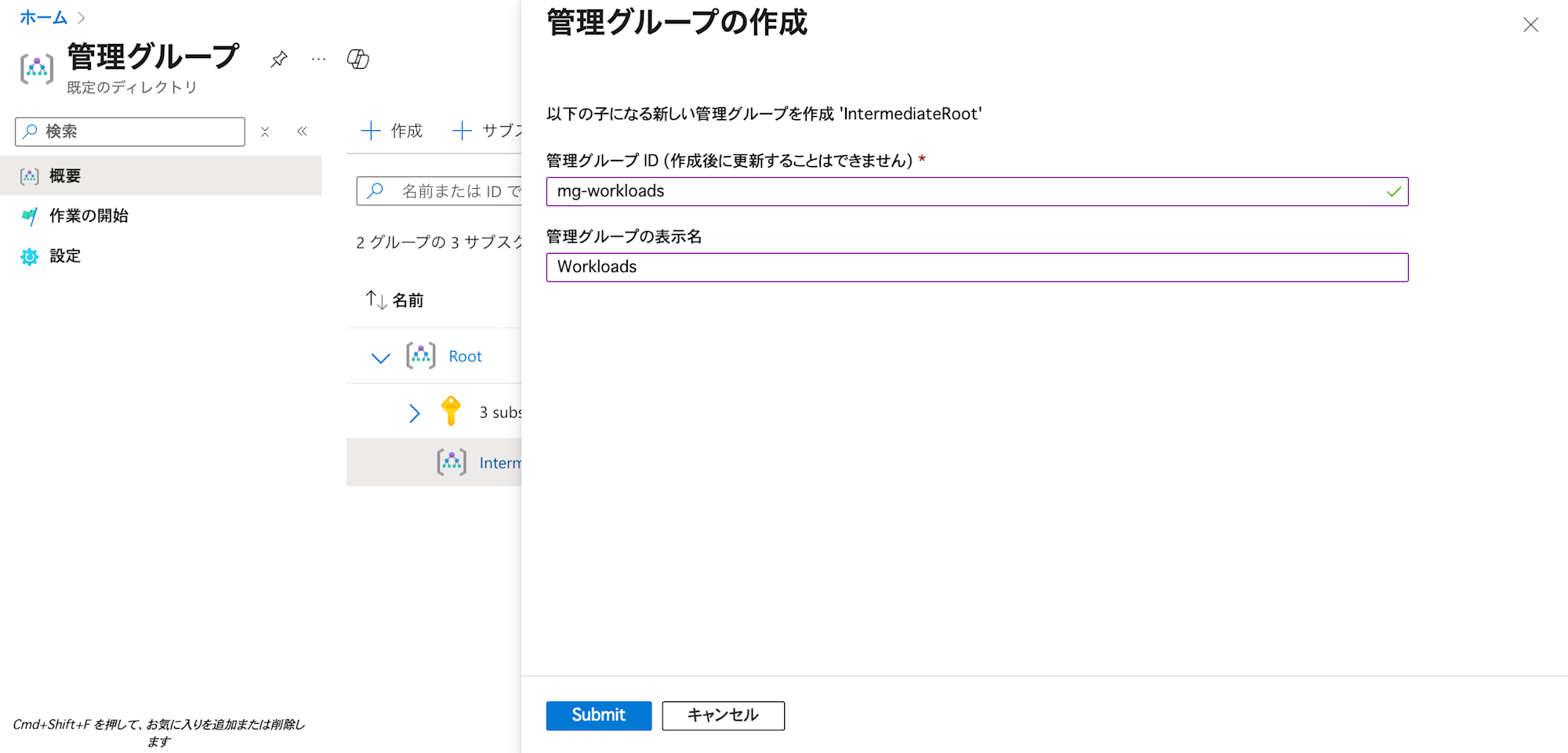Viewport: 1568px width, 753px height.
Task: Open the 設定 menu item
Action: [x=161, y=256]
